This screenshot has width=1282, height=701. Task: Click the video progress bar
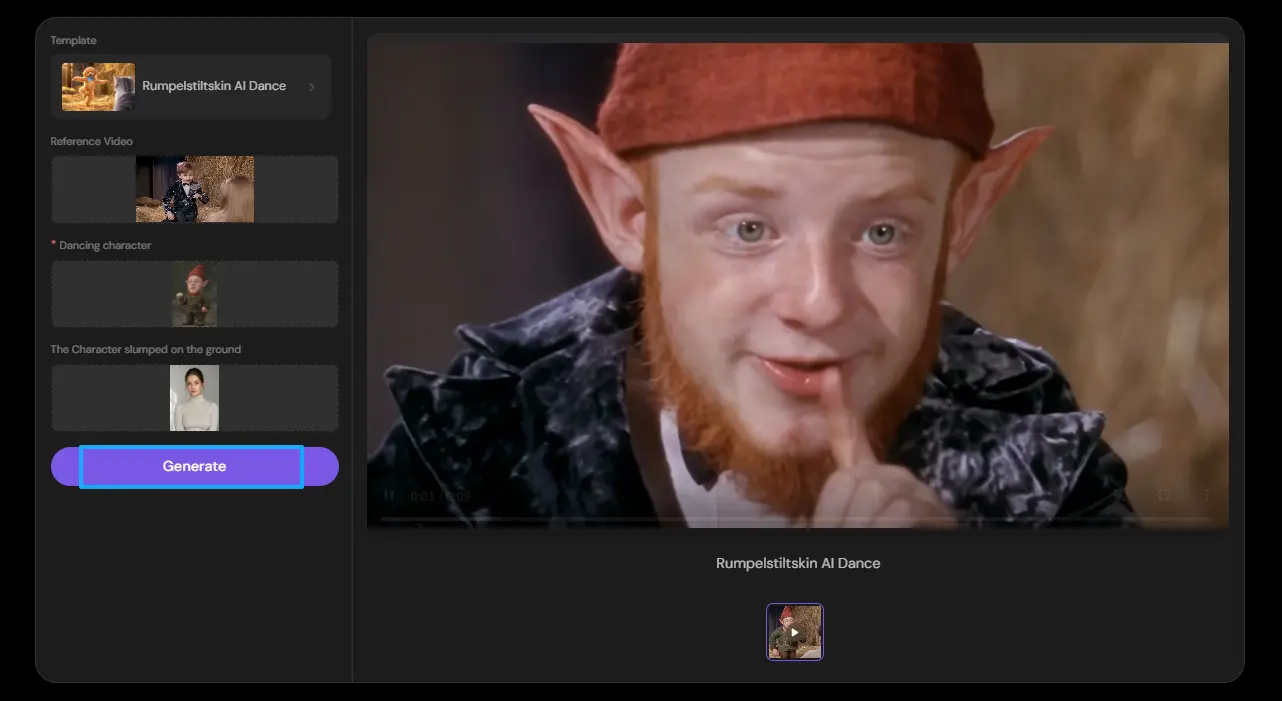pyautogui.click(x=798, y=518)
